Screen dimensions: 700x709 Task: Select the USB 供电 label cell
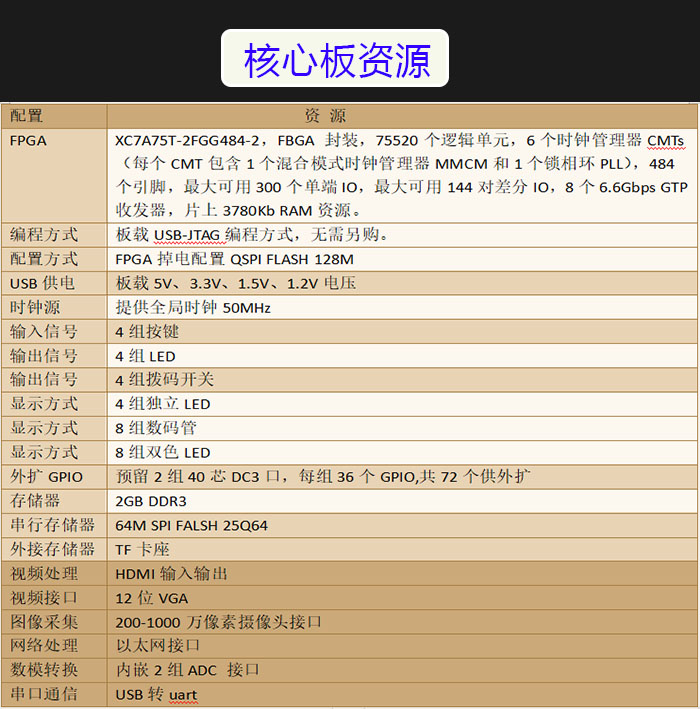point(54,284)
